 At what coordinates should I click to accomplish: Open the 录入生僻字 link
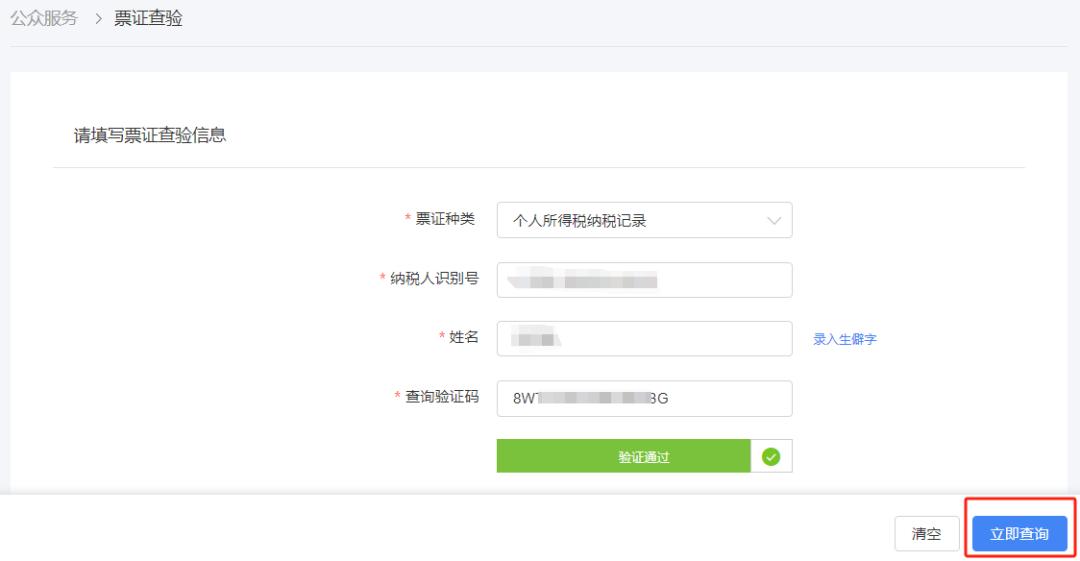(845, 339)
